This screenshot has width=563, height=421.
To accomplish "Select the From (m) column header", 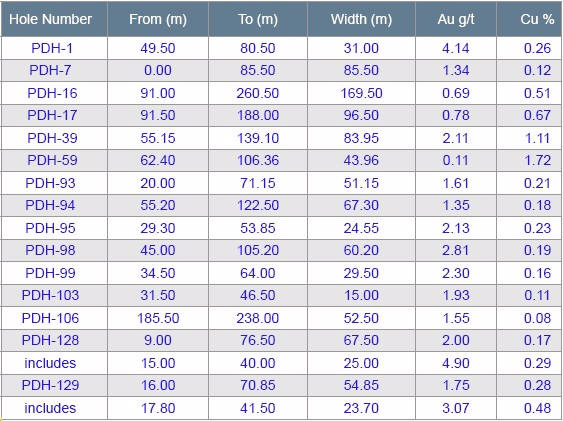I will click(158, 19).
